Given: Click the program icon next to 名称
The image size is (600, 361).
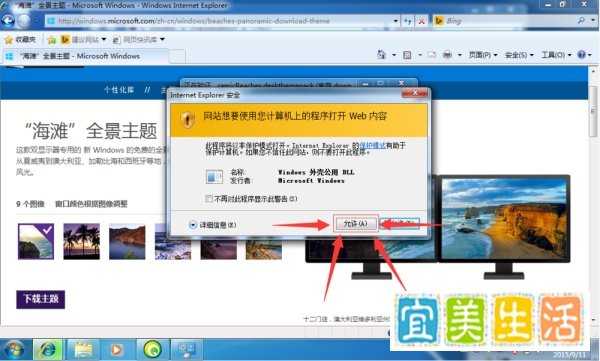Looking at the screenshot, I should tap(214, 176).
